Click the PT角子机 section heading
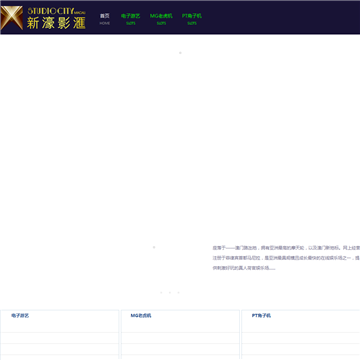360x360 pixels. point(261,315)
